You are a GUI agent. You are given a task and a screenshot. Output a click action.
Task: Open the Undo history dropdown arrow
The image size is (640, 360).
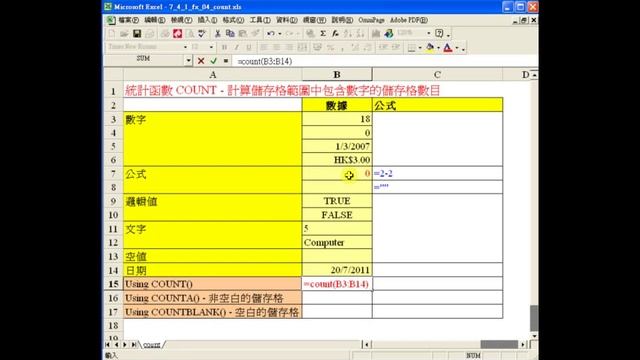(x=280, y=33)
